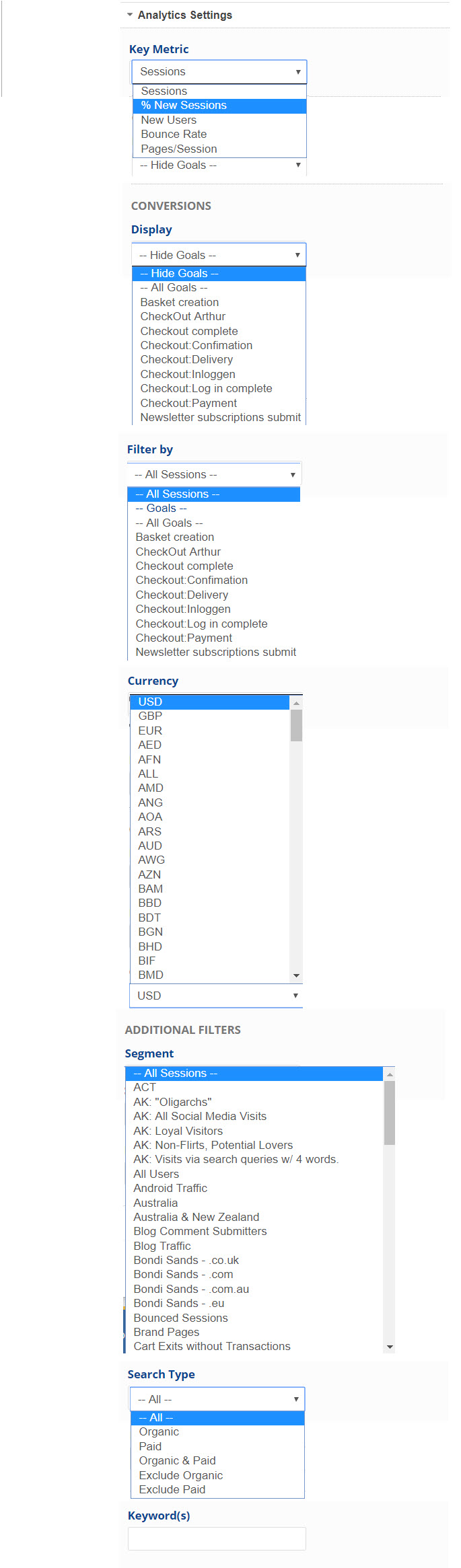
Task: Select GBP in the Currency list
Action: point(150,716)
